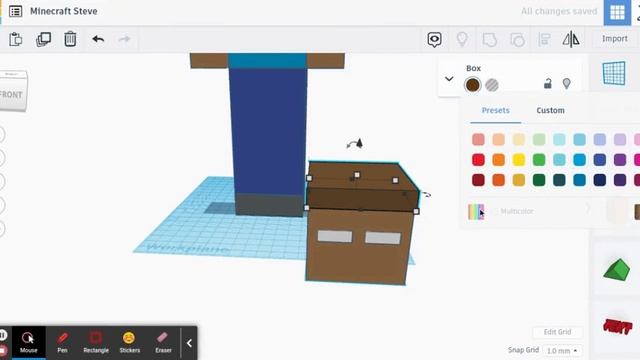Select the Hole striped option
The height and width of the screenshot is (360, 640).
coord(492,85)
